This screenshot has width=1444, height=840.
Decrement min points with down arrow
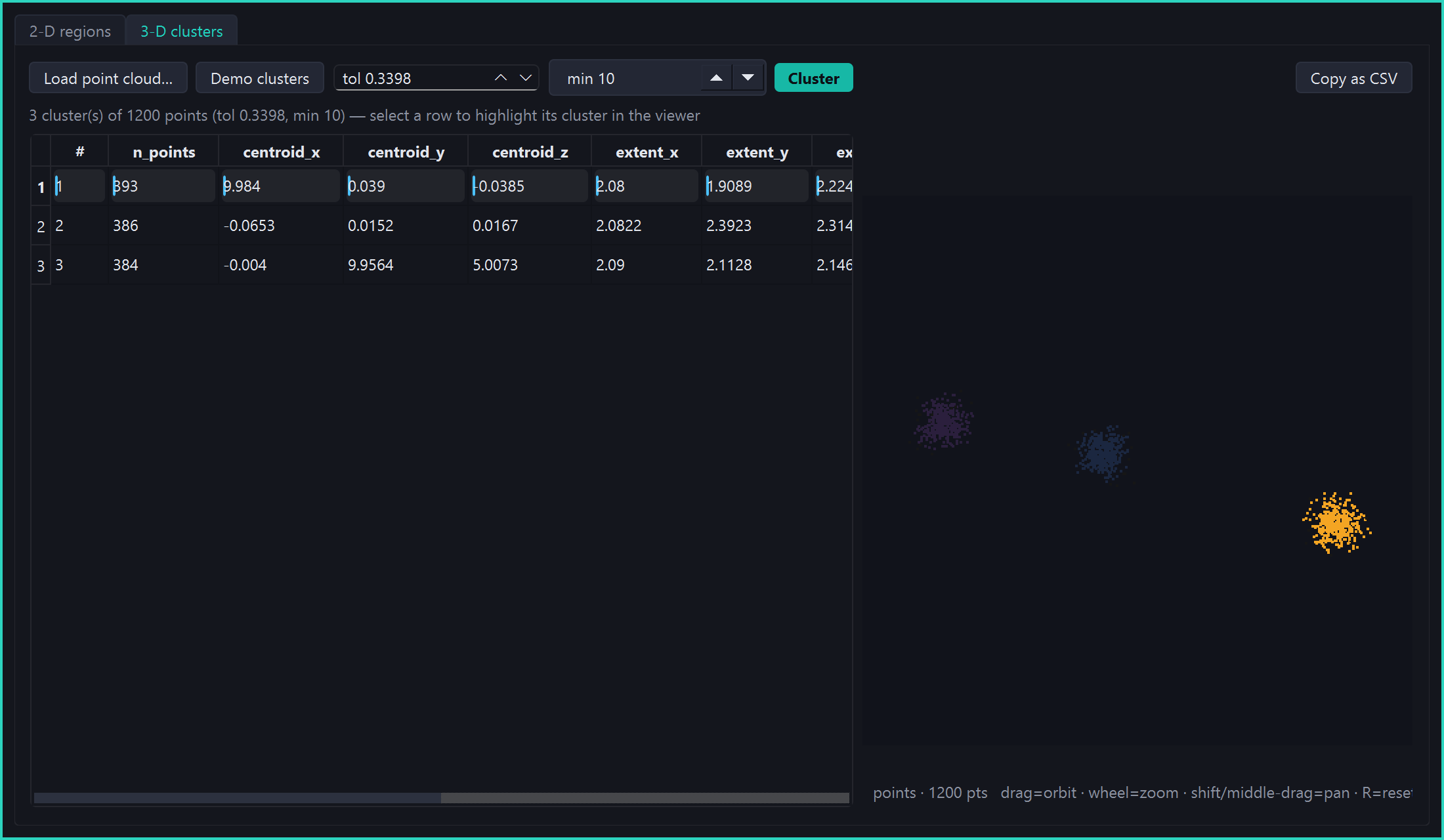[748, 78]
